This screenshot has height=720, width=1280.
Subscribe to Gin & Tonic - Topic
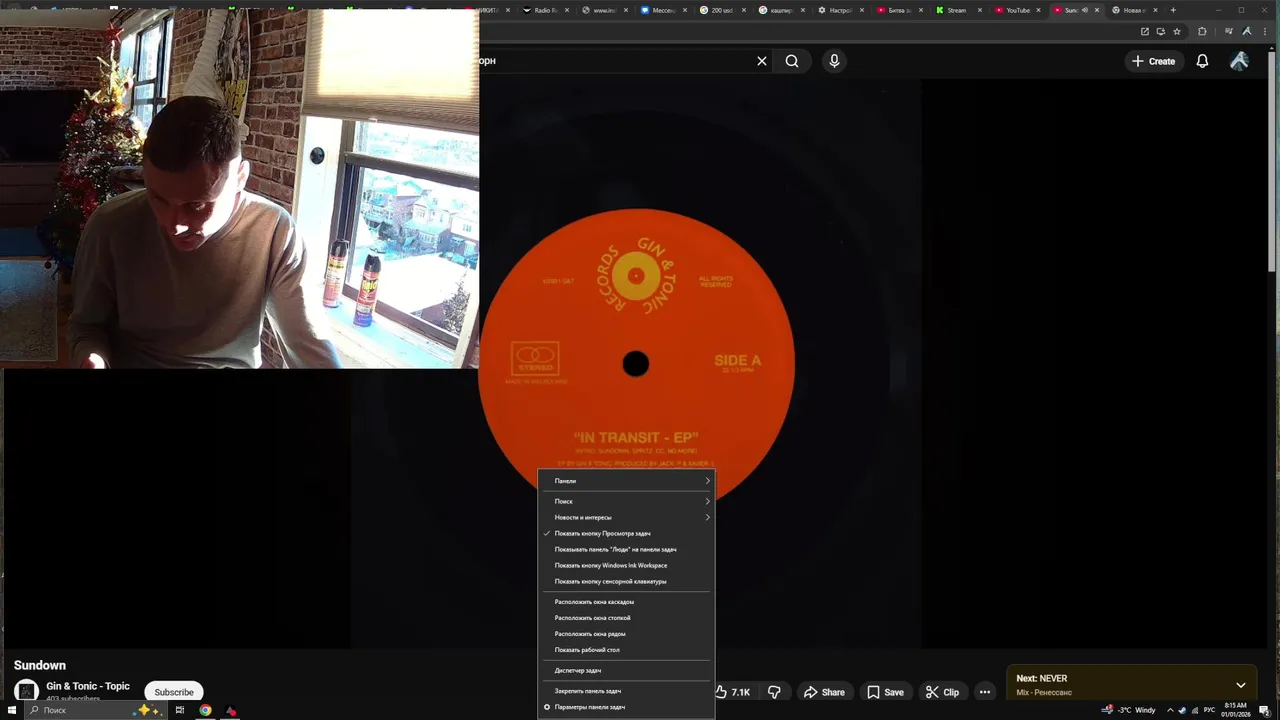click(x=174, y=692)
